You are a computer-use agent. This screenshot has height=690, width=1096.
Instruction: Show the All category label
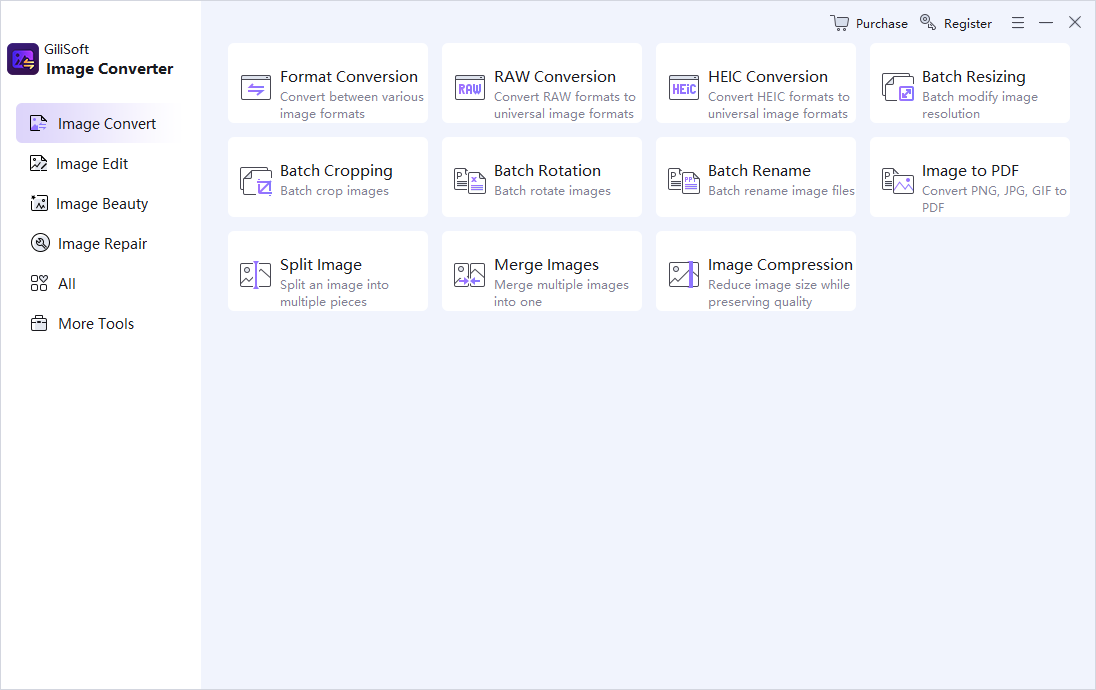(67, 284)
